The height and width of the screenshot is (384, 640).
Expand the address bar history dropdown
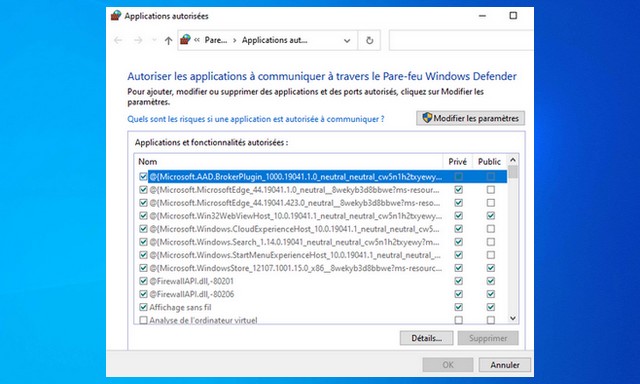tap(347, 40)
